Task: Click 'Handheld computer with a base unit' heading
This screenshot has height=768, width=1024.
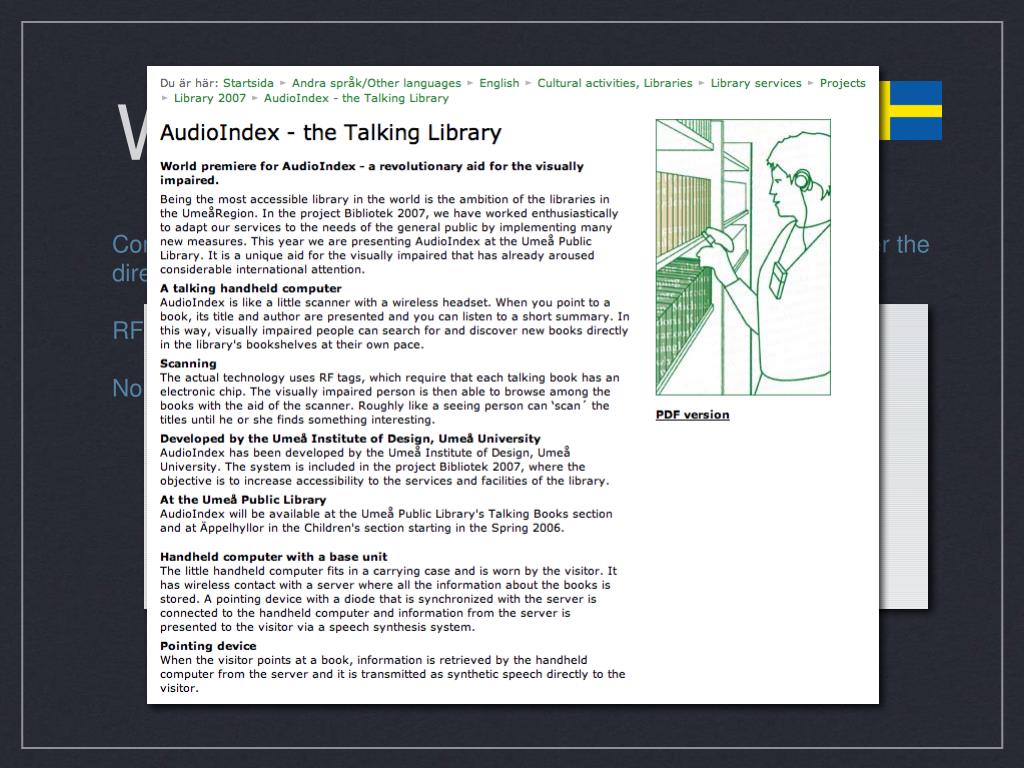Action: click(x=274, y=556)
